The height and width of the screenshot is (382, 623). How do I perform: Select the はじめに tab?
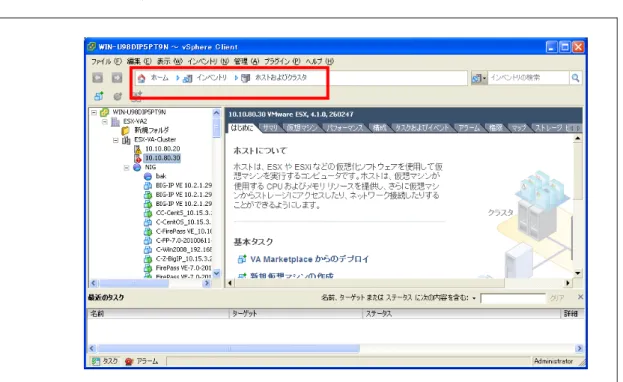(x=242, y=128)
